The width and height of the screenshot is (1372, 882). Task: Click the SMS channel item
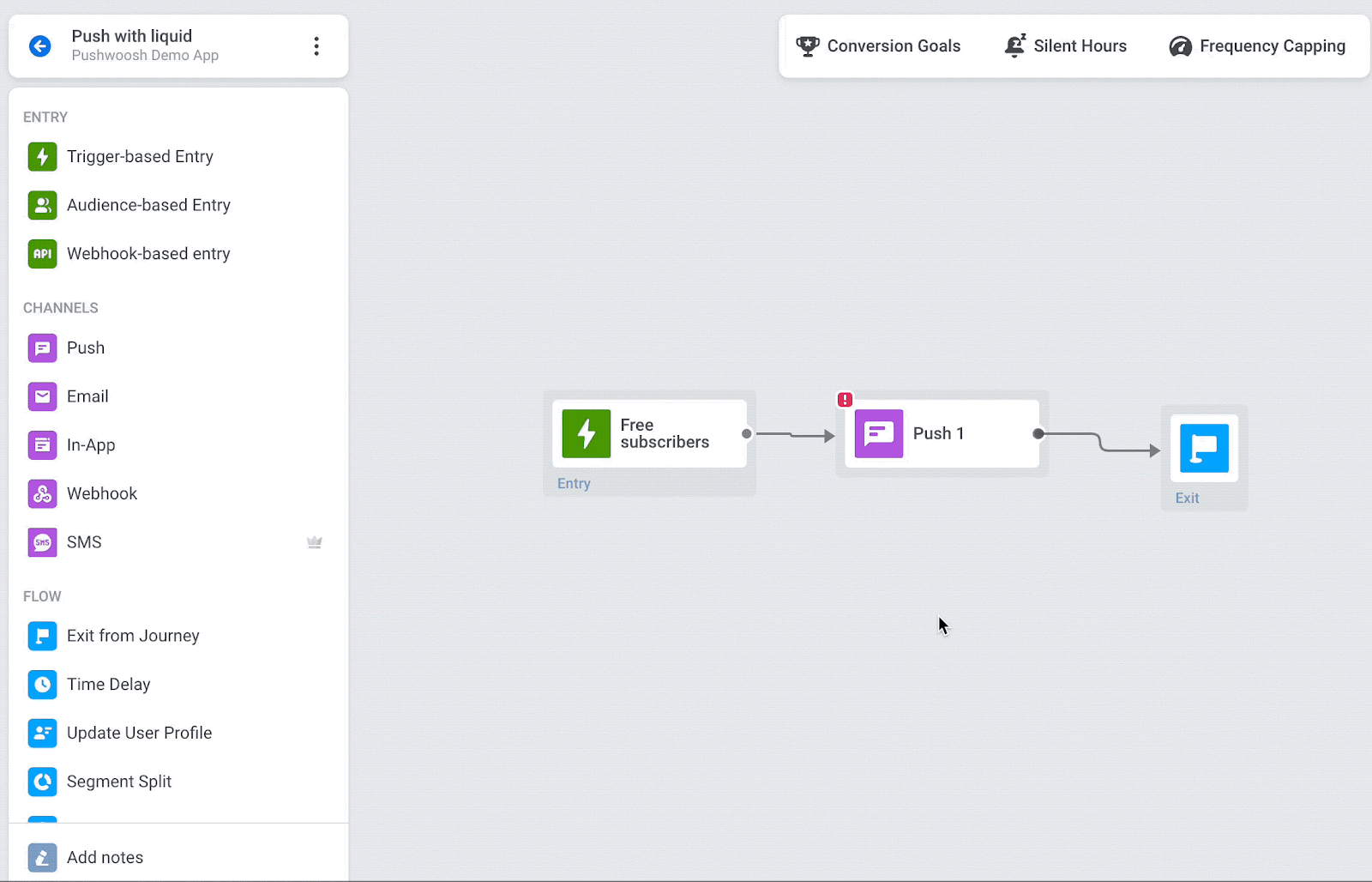[x=84, y=542]
